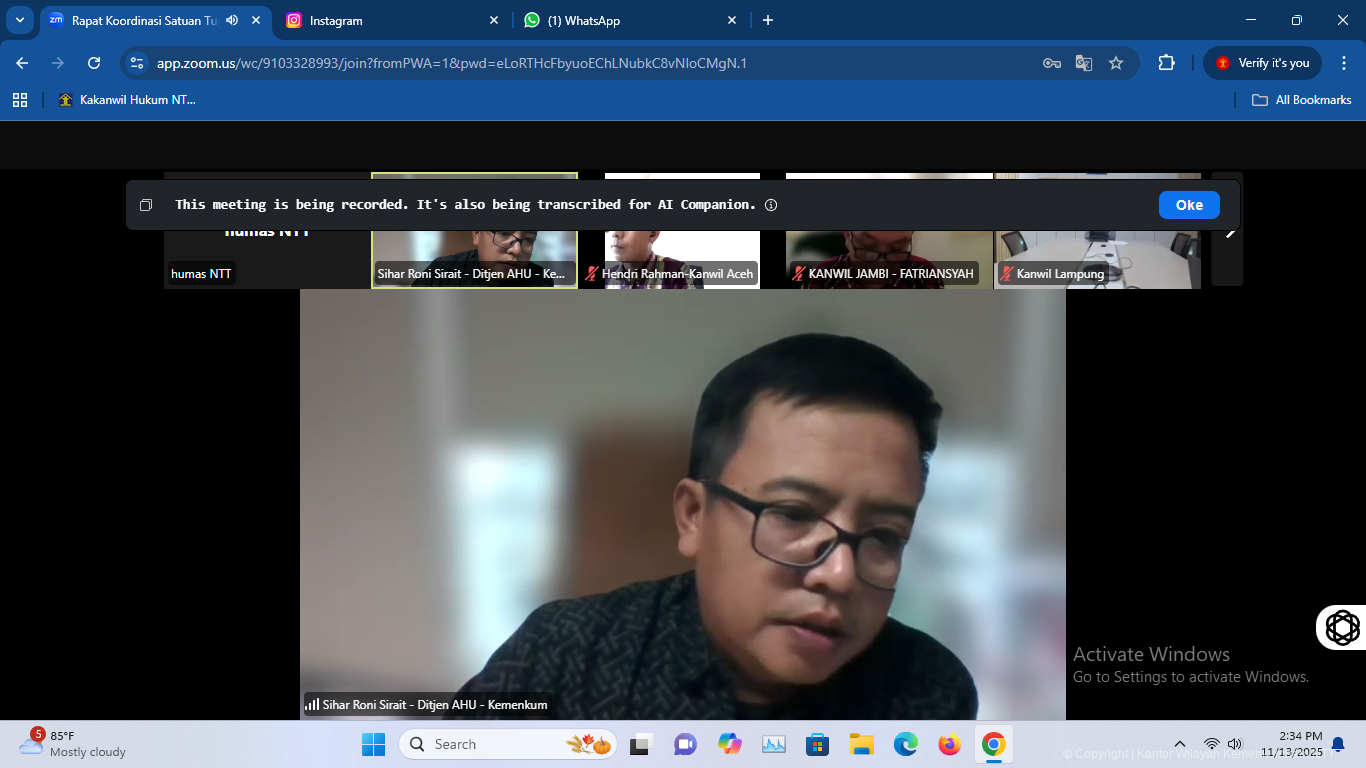Screen dimensions: 1366x768
Task: Open Firefox from the taskbar
Action: point(949,744)
